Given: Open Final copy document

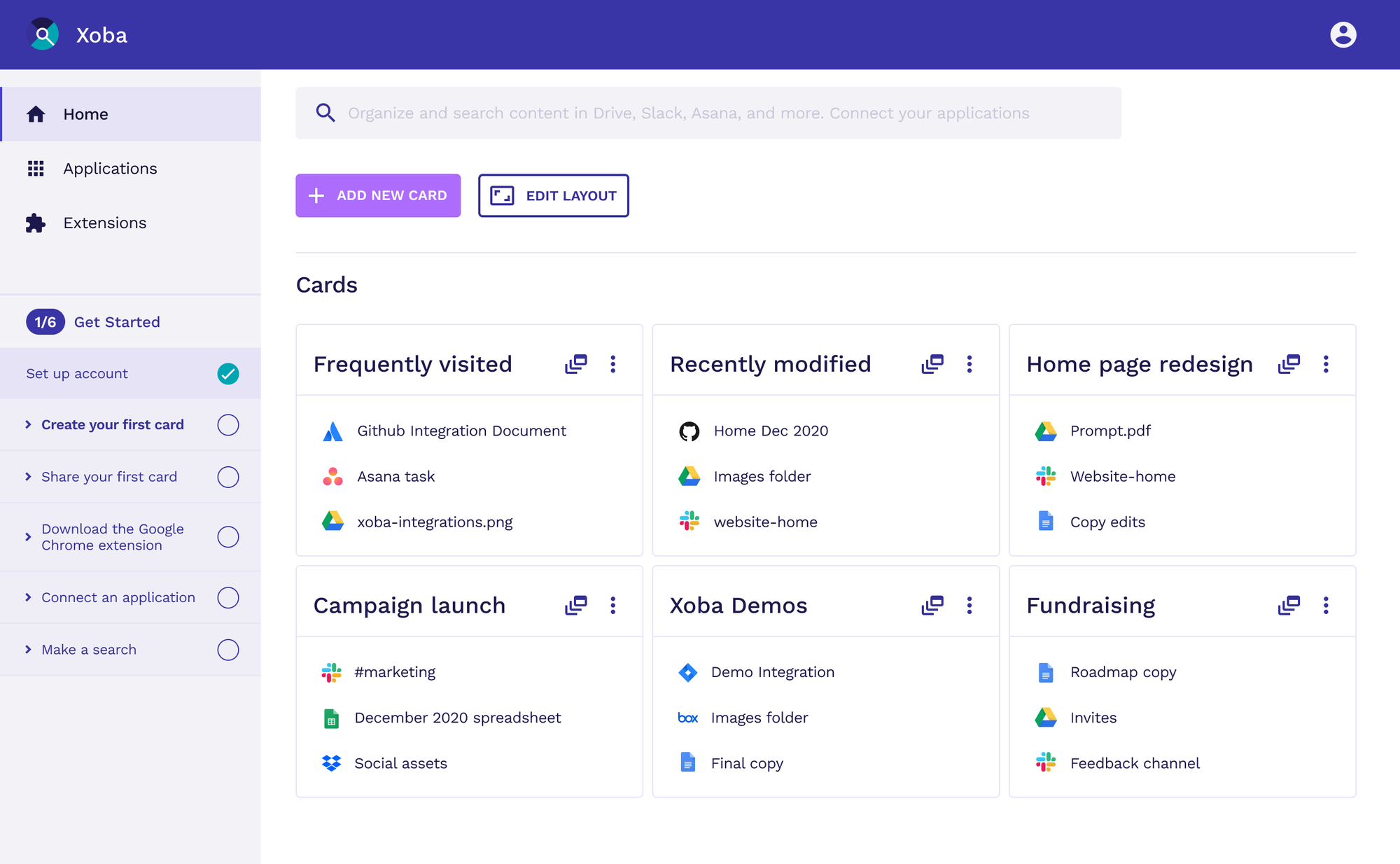Looking at the screenshot, I should [747, 763].
